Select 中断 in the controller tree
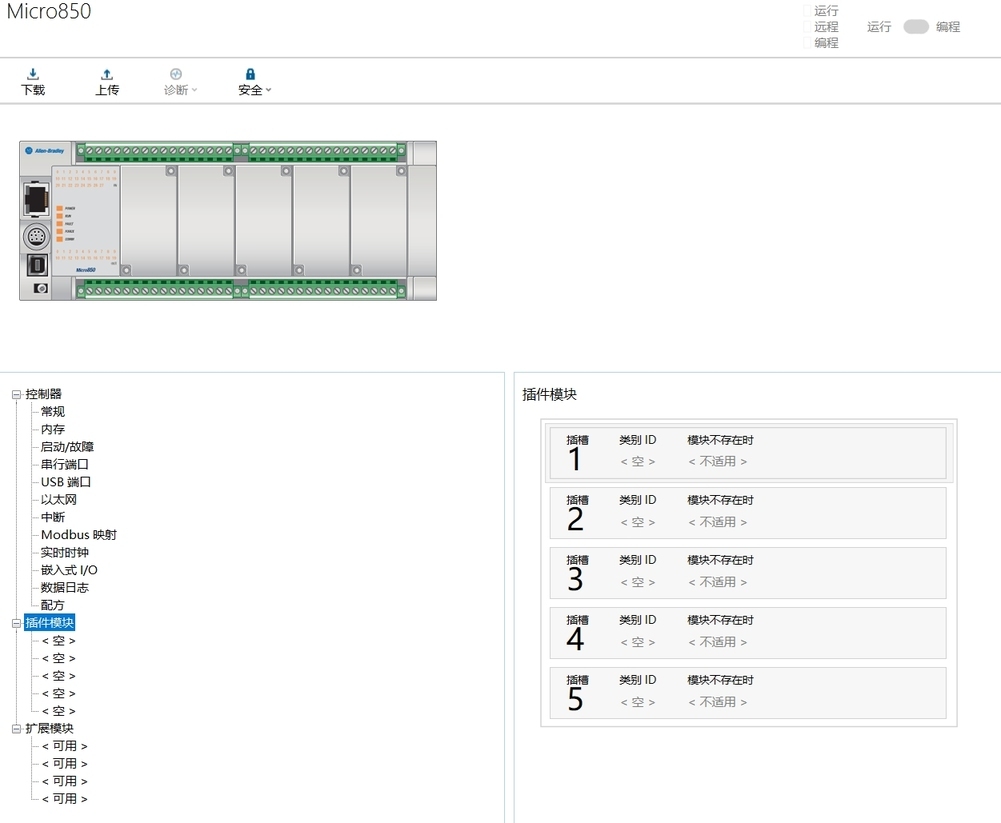The image size is (1001, 823). tap(53, 517)
